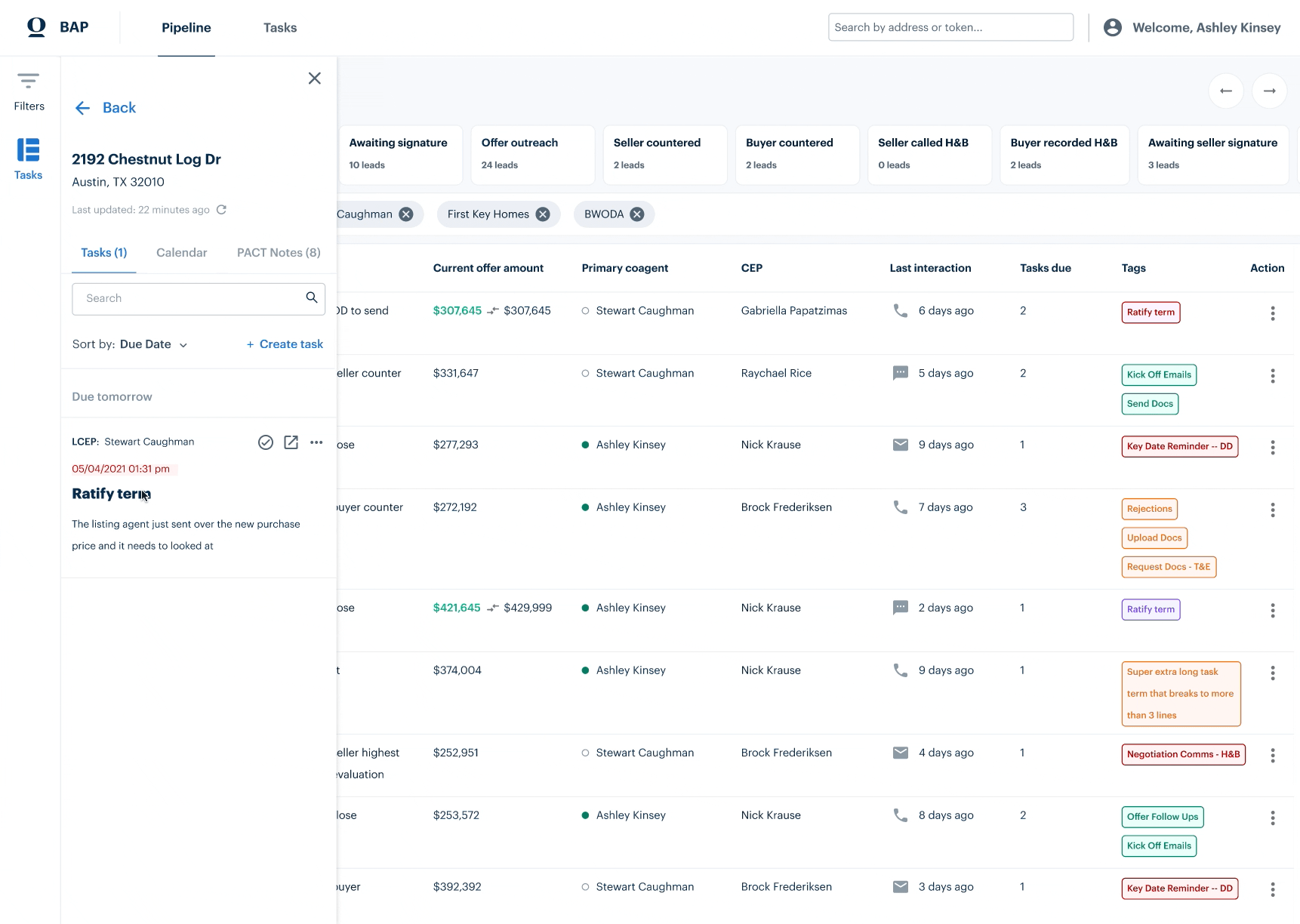Refresh the last updated status
The width and height of the screenshot is (1300, 924).
[x=221, y=210]
